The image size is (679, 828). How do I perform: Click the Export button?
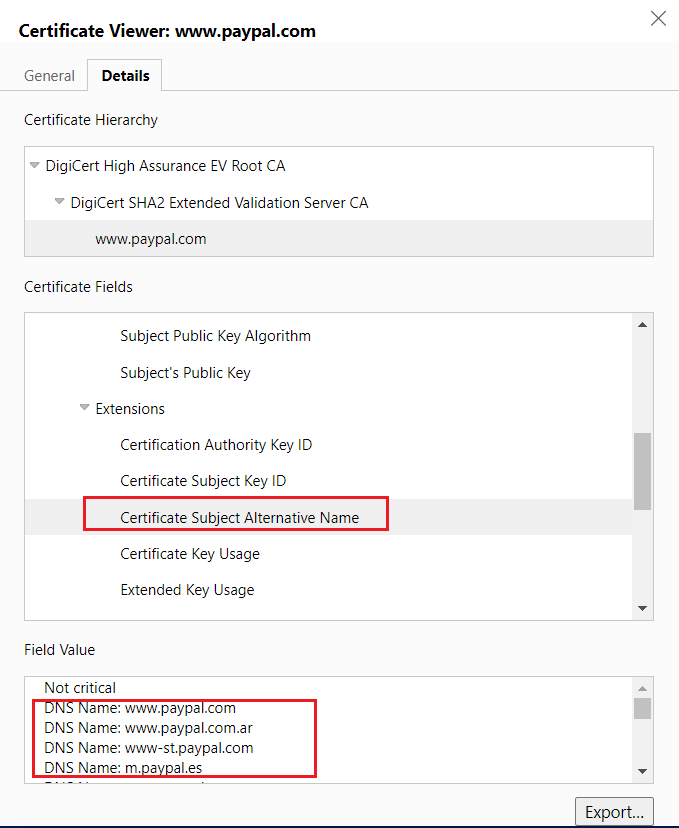(614, 812)
